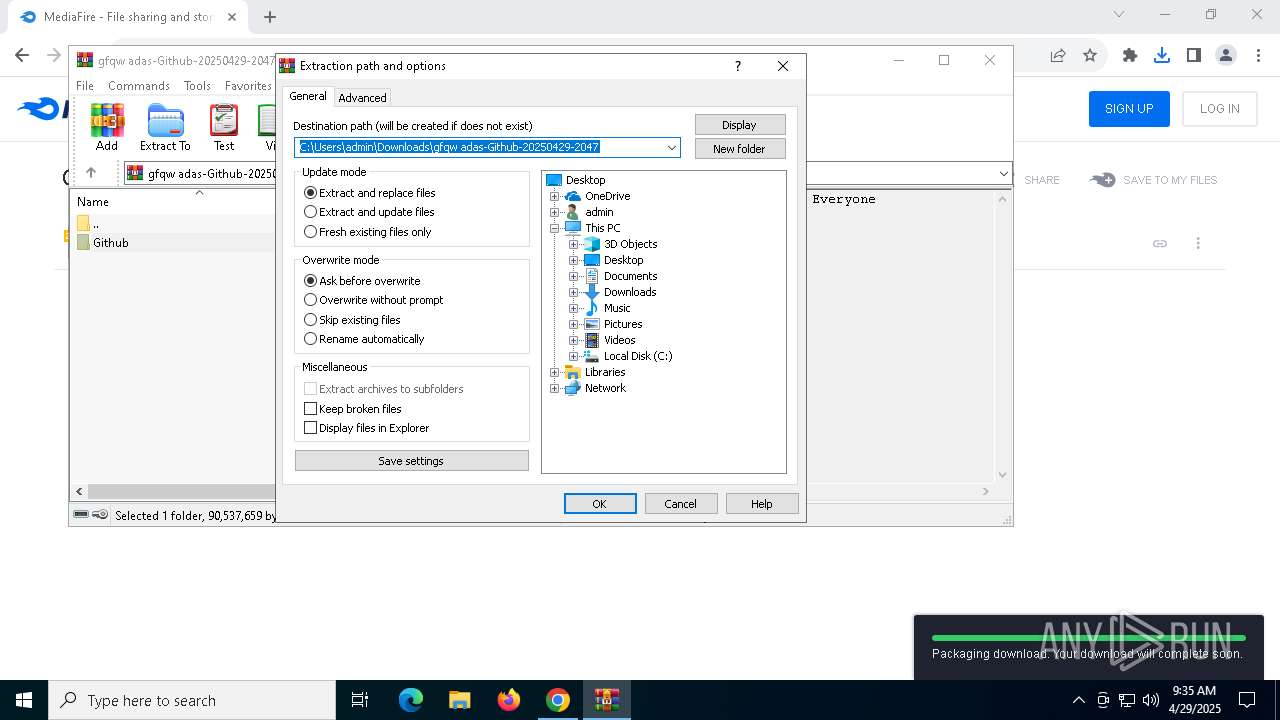Screen dimensions: 1280x720
Task: Click MediaFire copy link icon
Action: [x=1160, y=243]
